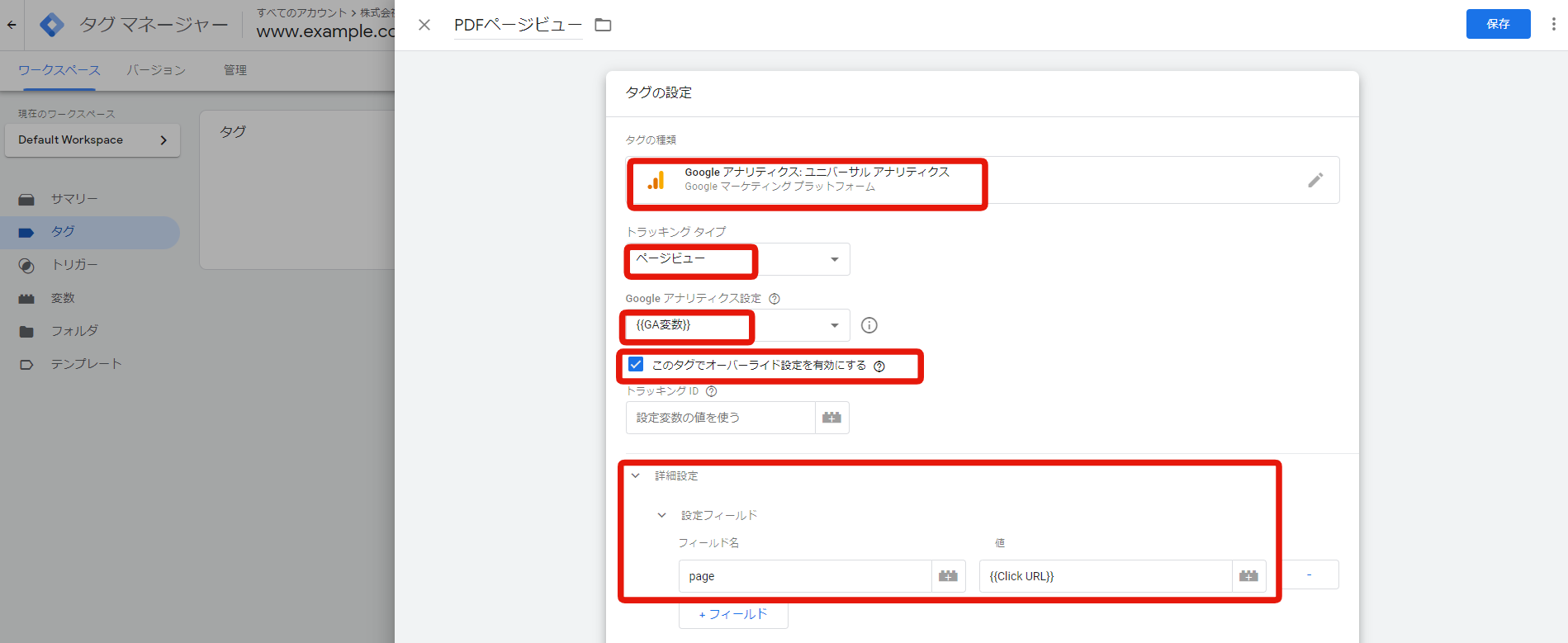The image size is (1568, 643).
Task: Collapse the 設定フィールド section
Action: [661, 515]
